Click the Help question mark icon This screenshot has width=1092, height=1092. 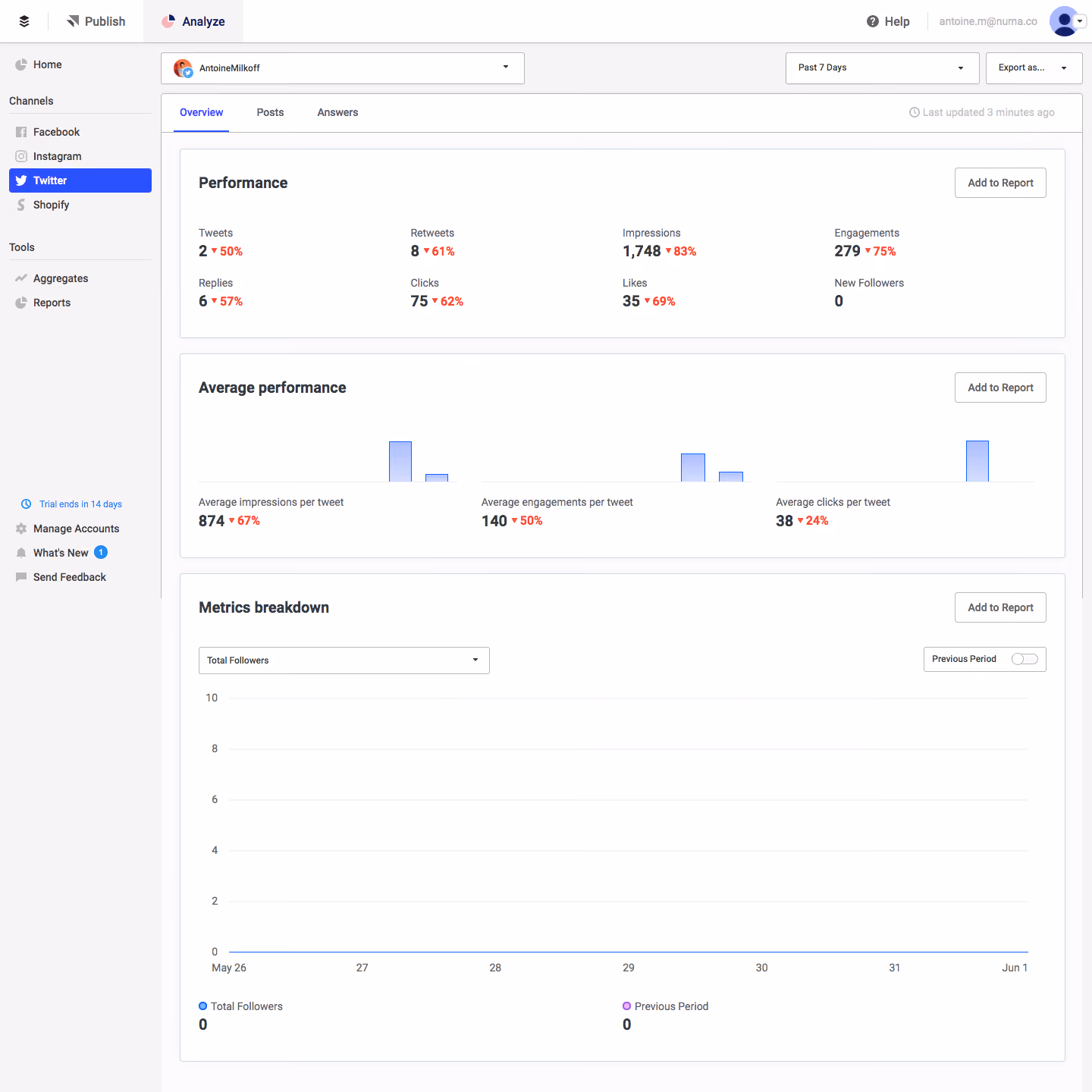coord(873,21)
